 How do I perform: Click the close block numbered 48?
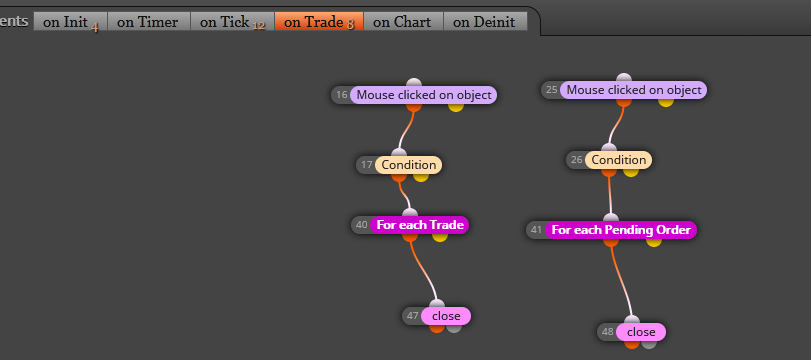(x=641, y=332)
